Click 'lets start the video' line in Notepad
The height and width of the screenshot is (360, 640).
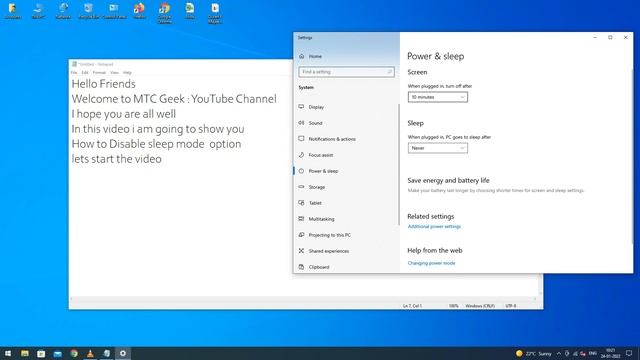tap(116, 159)
